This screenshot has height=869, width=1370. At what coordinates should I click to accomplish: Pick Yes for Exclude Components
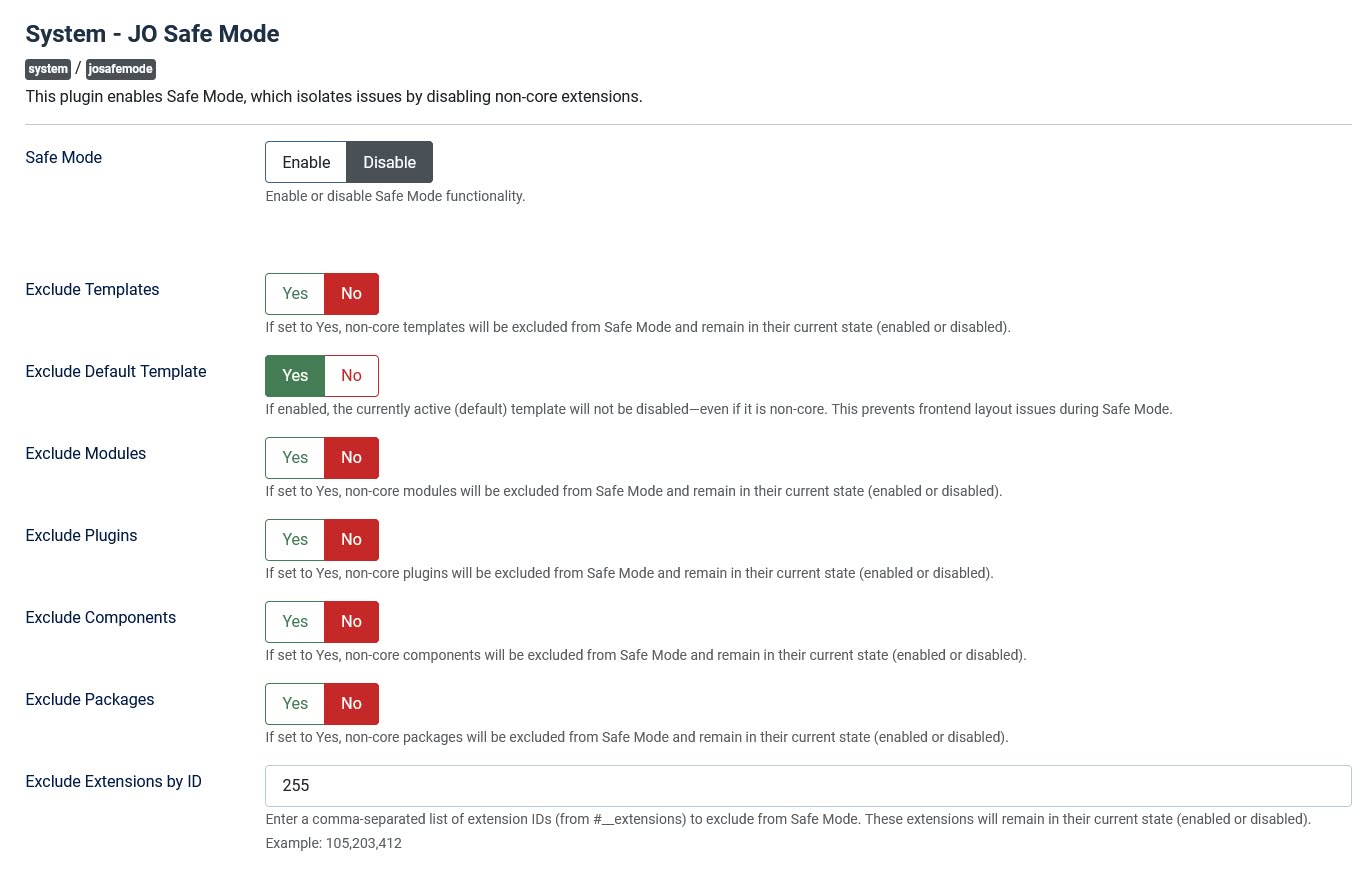click(295, 622)
